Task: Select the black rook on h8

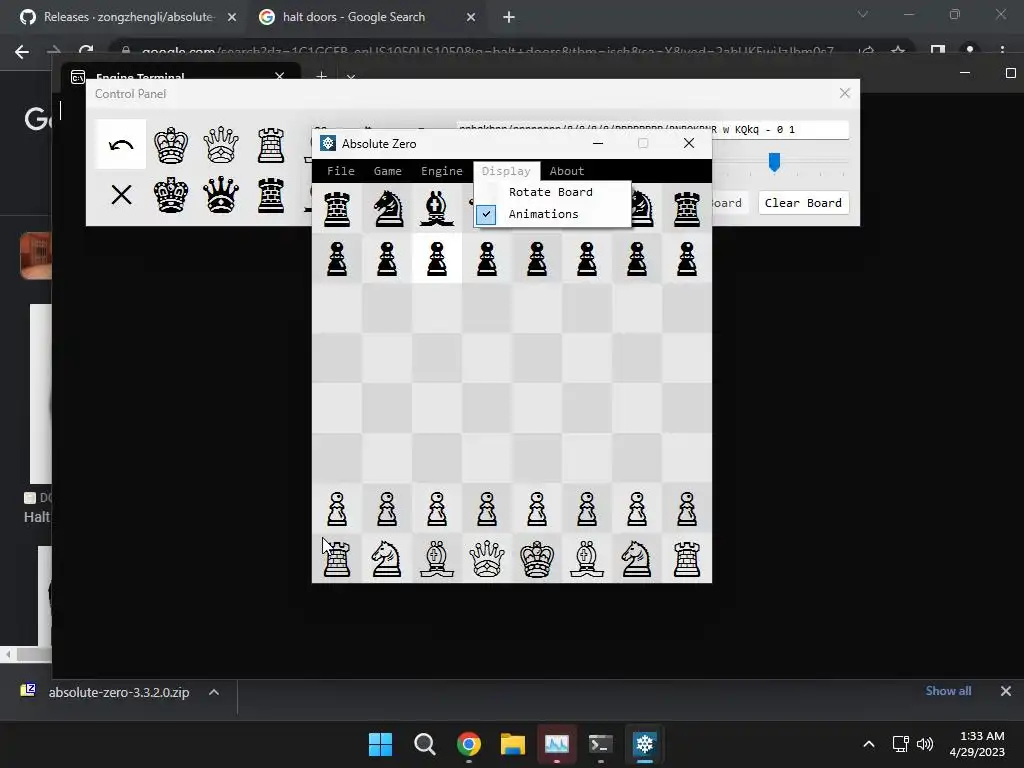Action: pyautogui.click(x=687, y=209)
